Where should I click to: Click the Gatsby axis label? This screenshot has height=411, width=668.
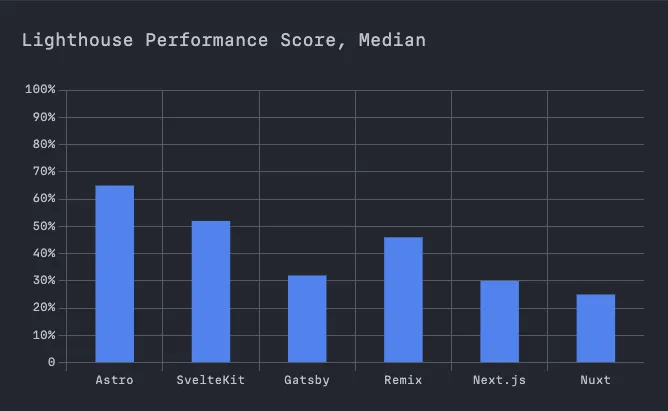coord(307,380)
